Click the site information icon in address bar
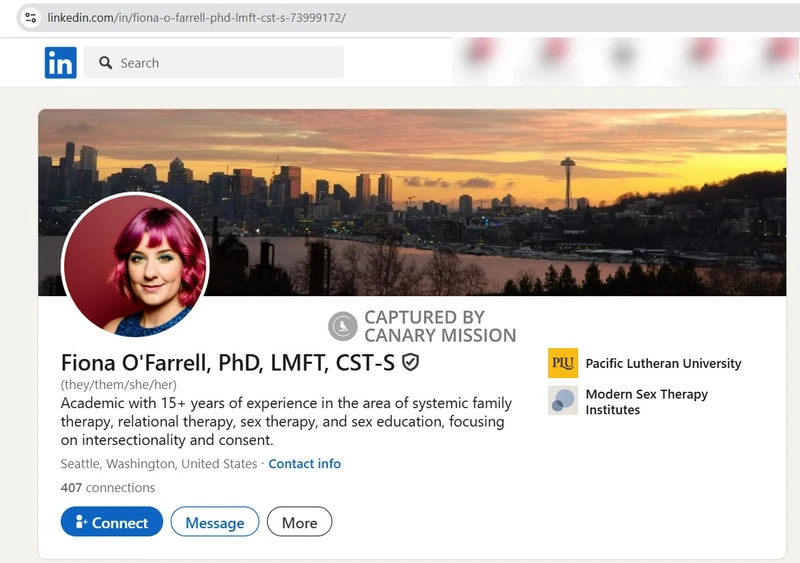The height and width of the screenshot is (563, 800). pyautogui.click(x=30, y=18)
